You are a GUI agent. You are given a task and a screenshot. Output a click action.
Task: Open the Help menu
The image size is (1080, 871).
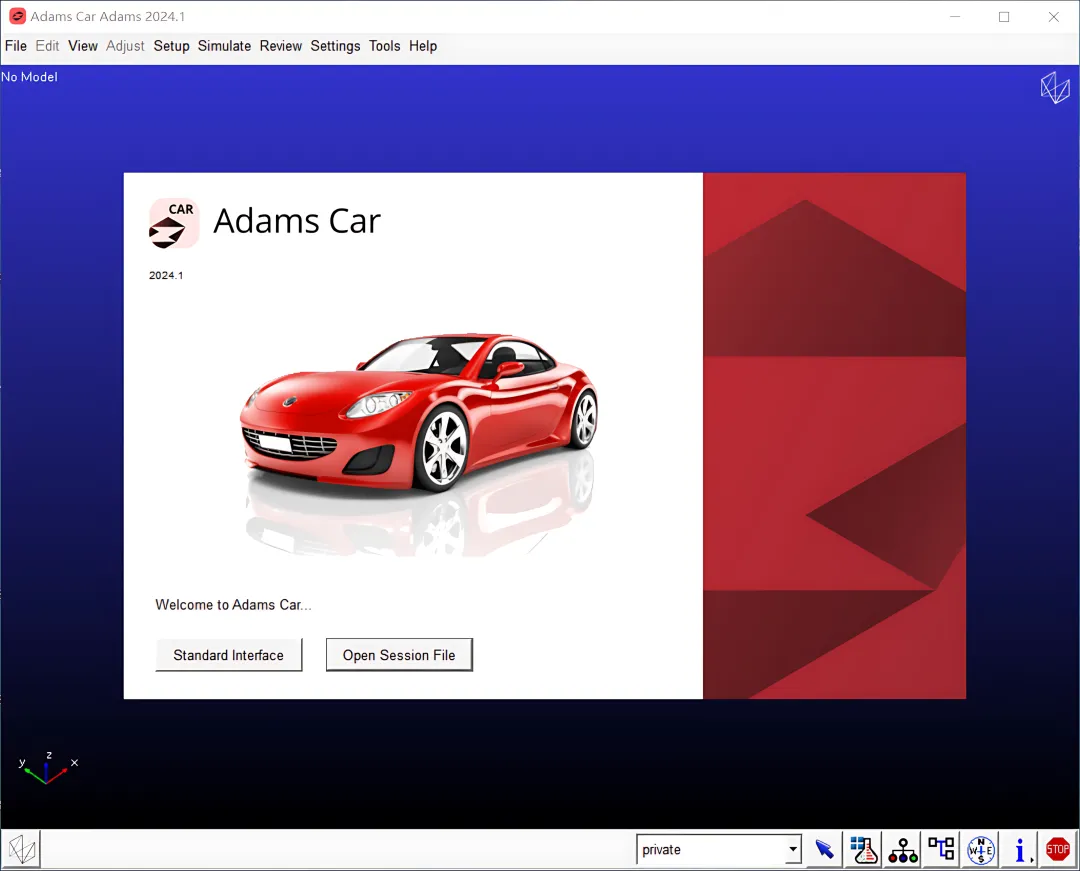[x=423, y=46]
